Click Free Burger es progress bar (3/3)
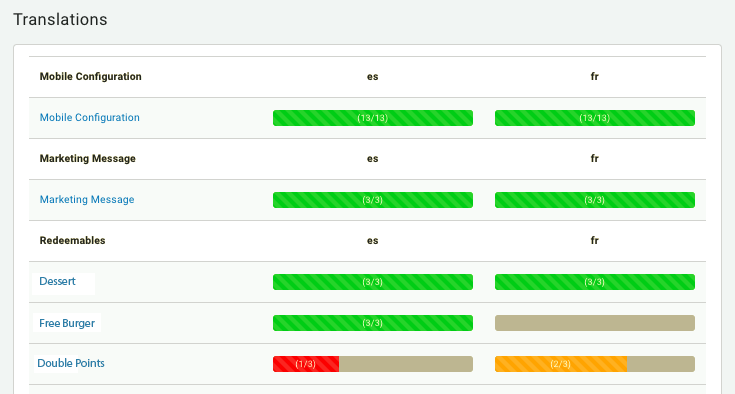 click(x=373, y=323)
